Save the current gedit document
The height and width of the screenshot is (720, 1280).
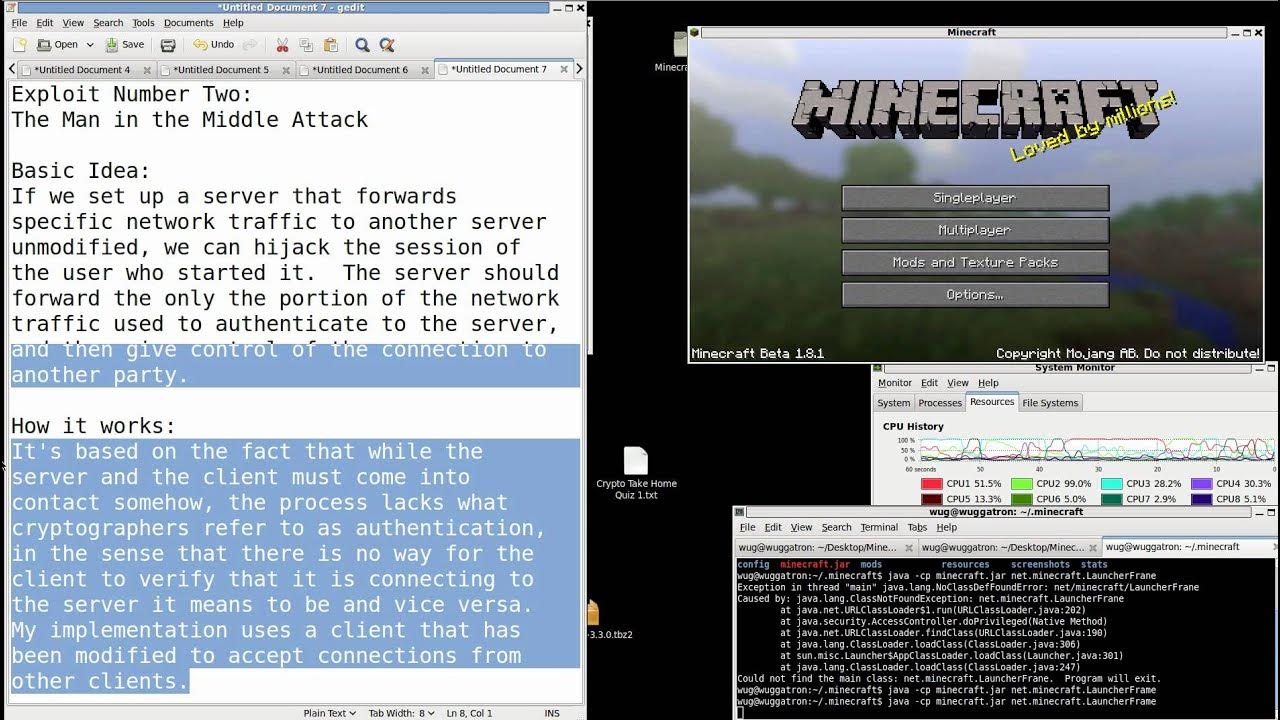point(125,45)
